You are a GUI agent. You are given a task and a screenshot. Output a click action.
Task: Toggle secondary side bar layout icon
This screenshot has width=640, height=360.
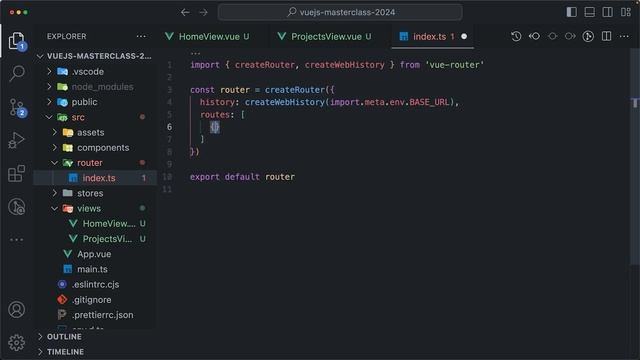(607, 12)
